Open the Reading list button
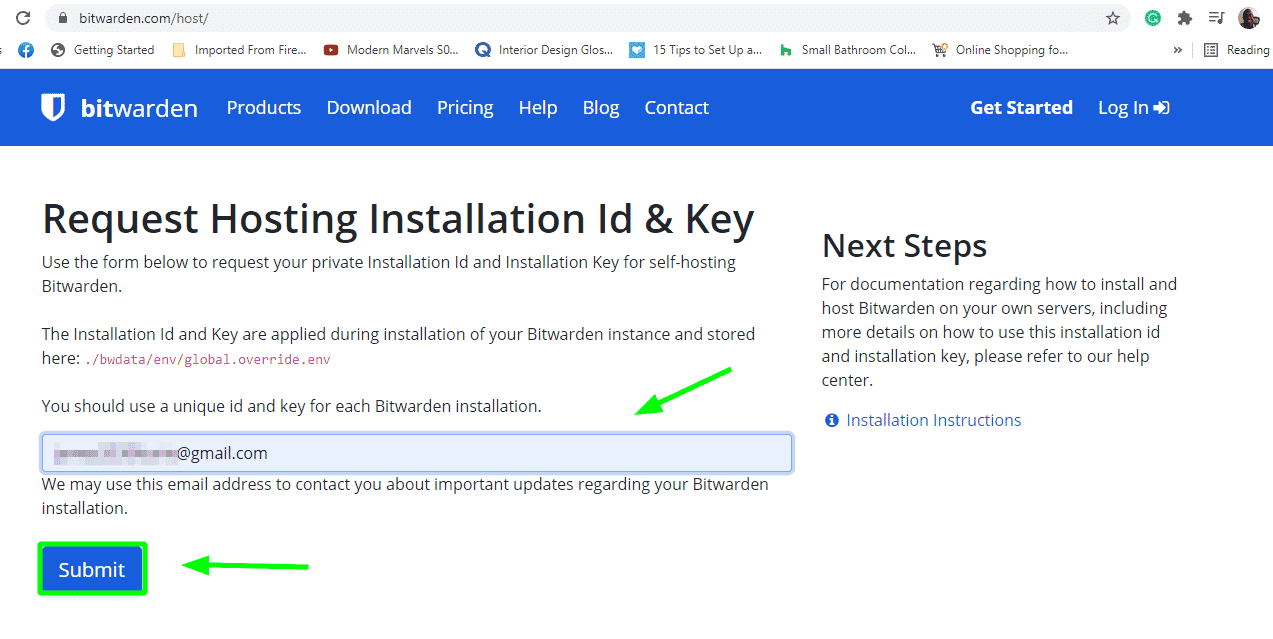The height and width of the screenshot is (639, 1273). pos(1237,50)
